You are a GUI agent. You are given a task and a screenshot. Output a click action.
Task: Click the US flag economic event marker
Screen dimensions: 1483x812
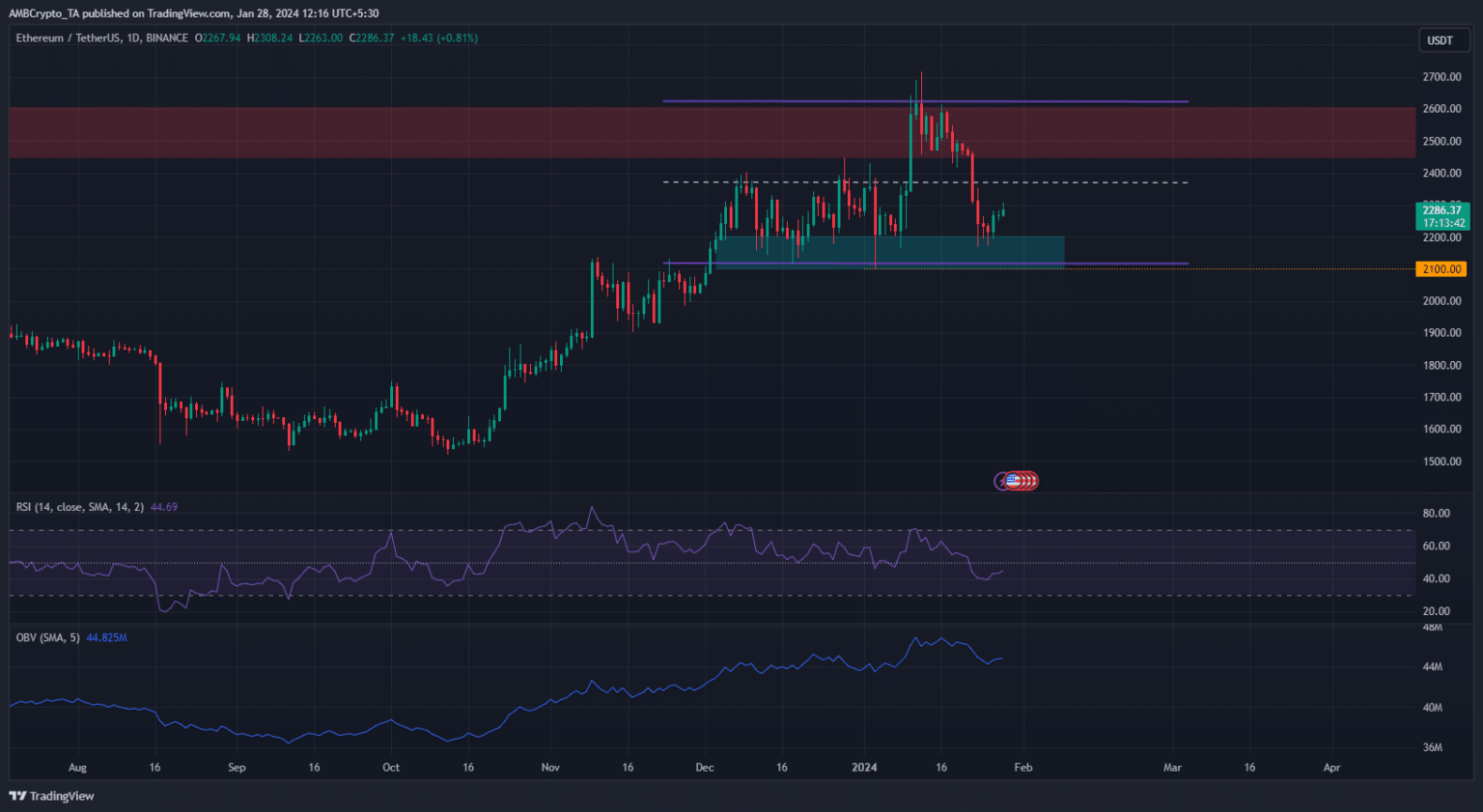1016,480
